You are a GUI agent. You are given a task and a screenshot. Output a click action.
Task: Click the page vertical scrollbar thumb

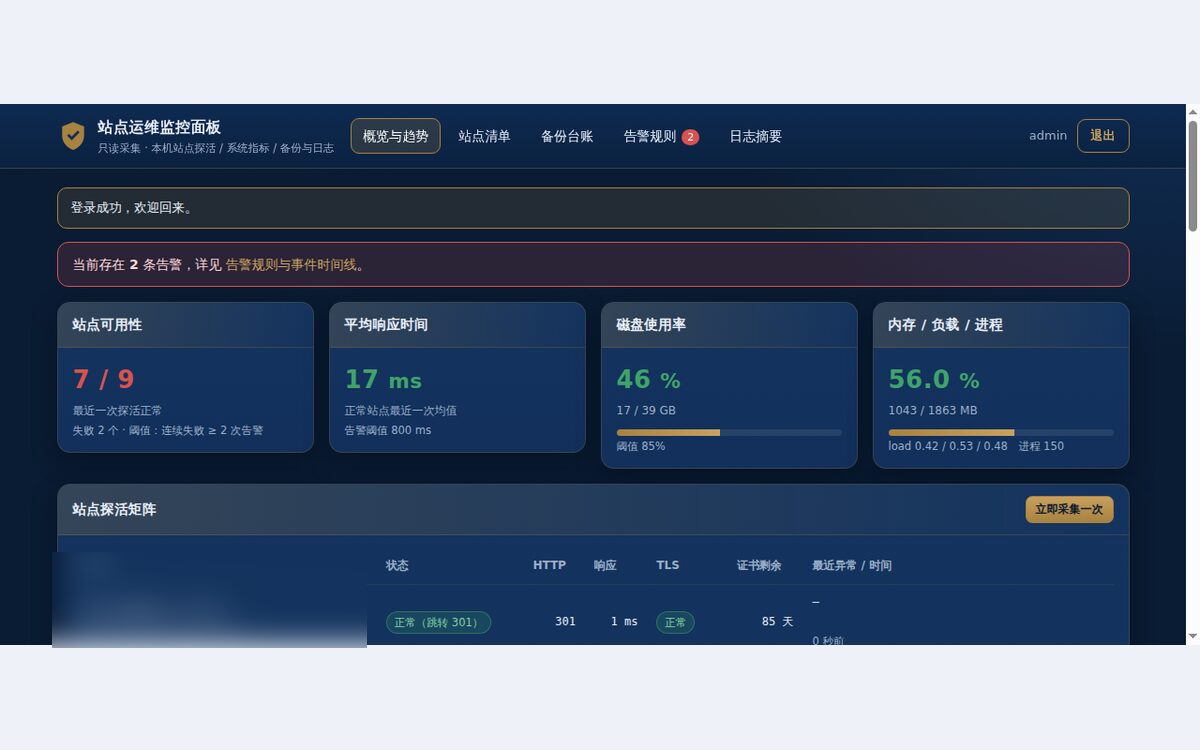pos(1192,176)
